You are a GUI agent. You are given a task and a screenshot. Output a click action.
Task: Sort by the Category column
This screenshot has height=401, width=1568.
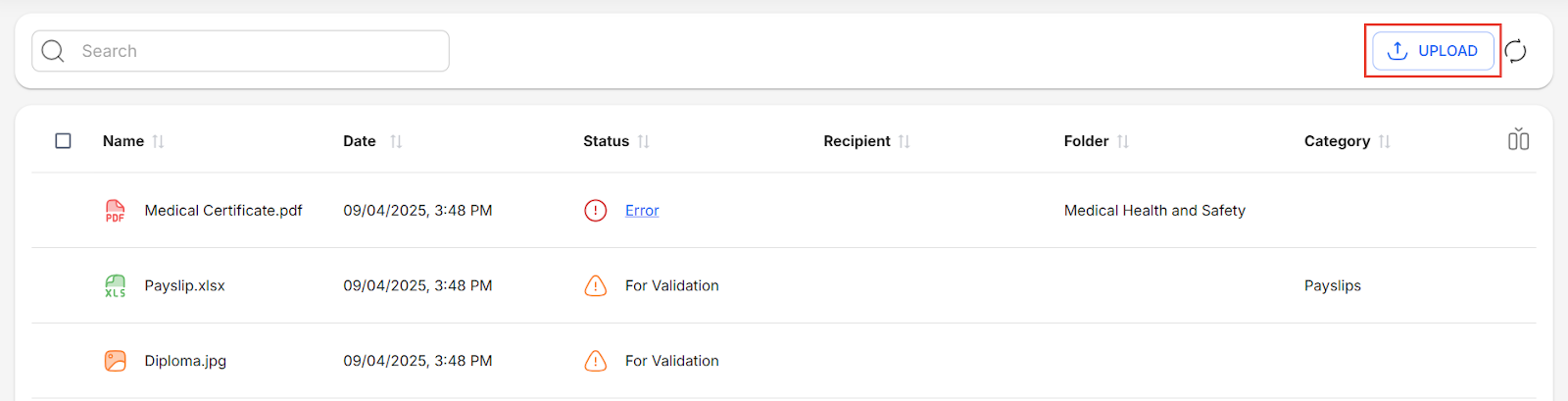(x=1385, y=141)
